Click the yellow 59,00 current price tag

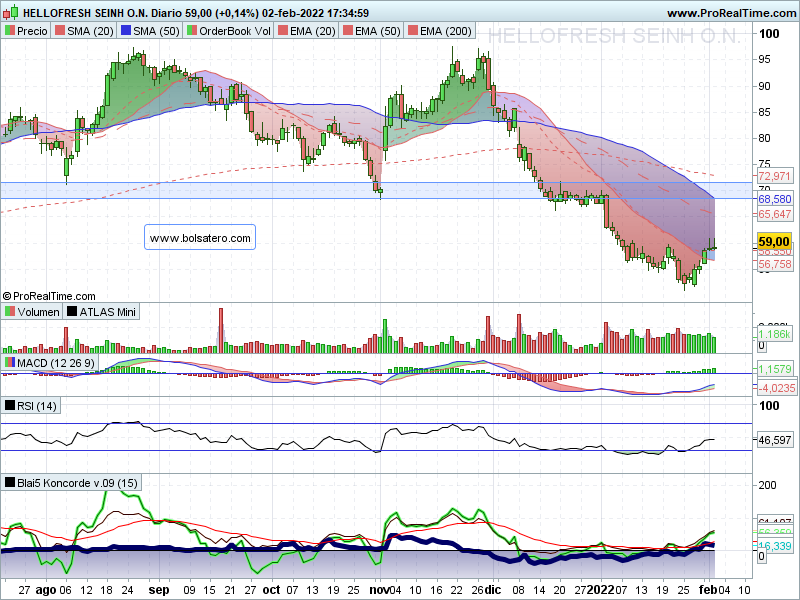[774, 241]
